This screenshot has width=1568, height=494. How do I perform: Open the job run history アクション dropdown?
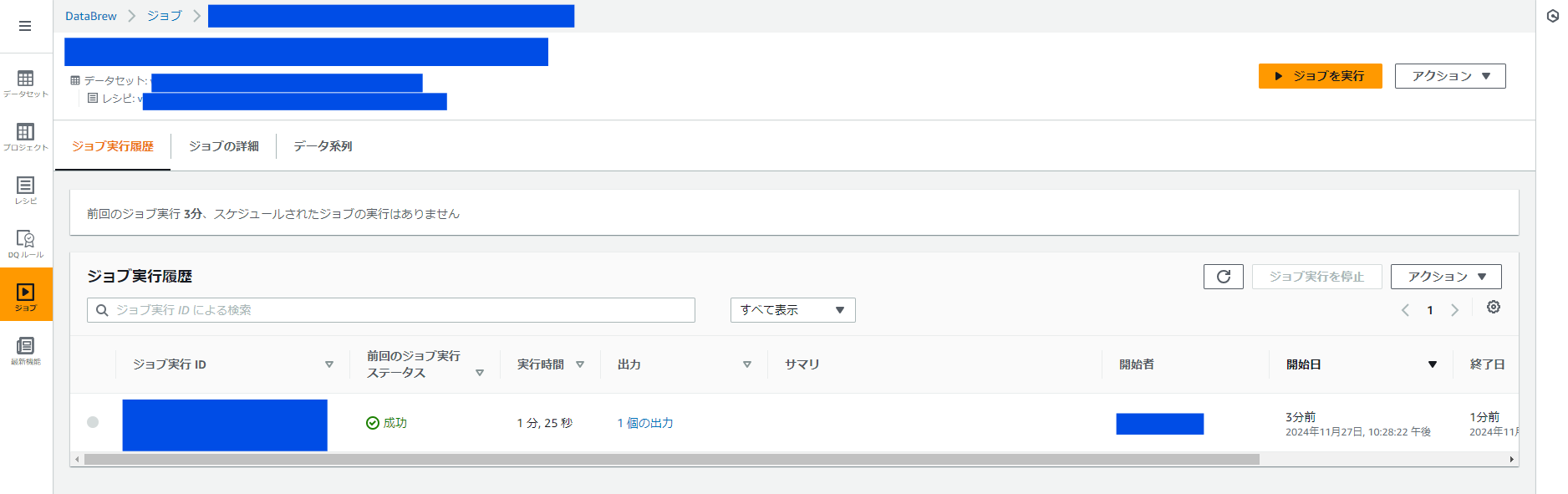[x=1446, y=277]
